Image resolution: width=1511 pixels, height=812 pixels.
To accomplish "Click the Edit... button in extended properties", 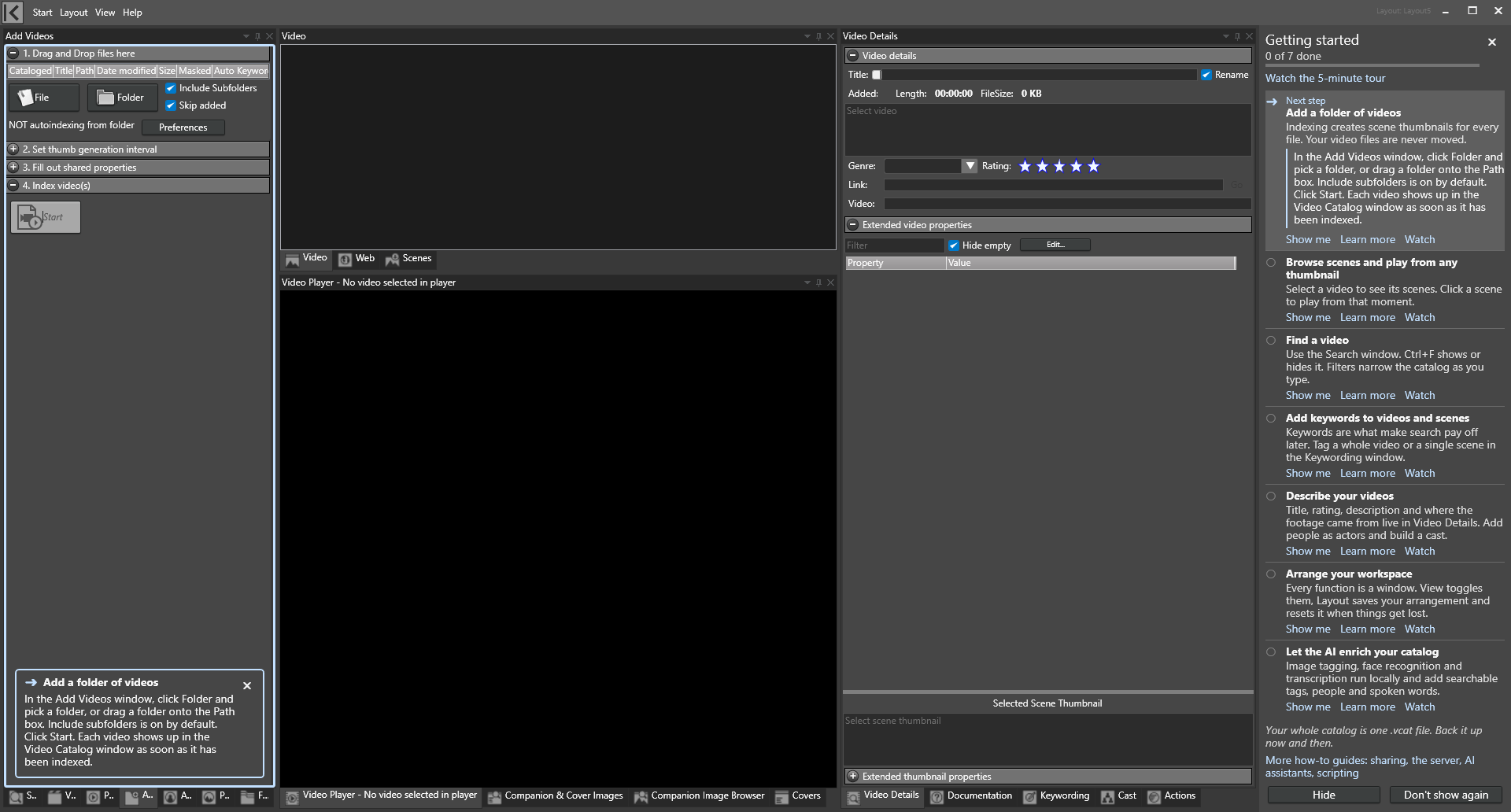I will [x=1055, y=245].
